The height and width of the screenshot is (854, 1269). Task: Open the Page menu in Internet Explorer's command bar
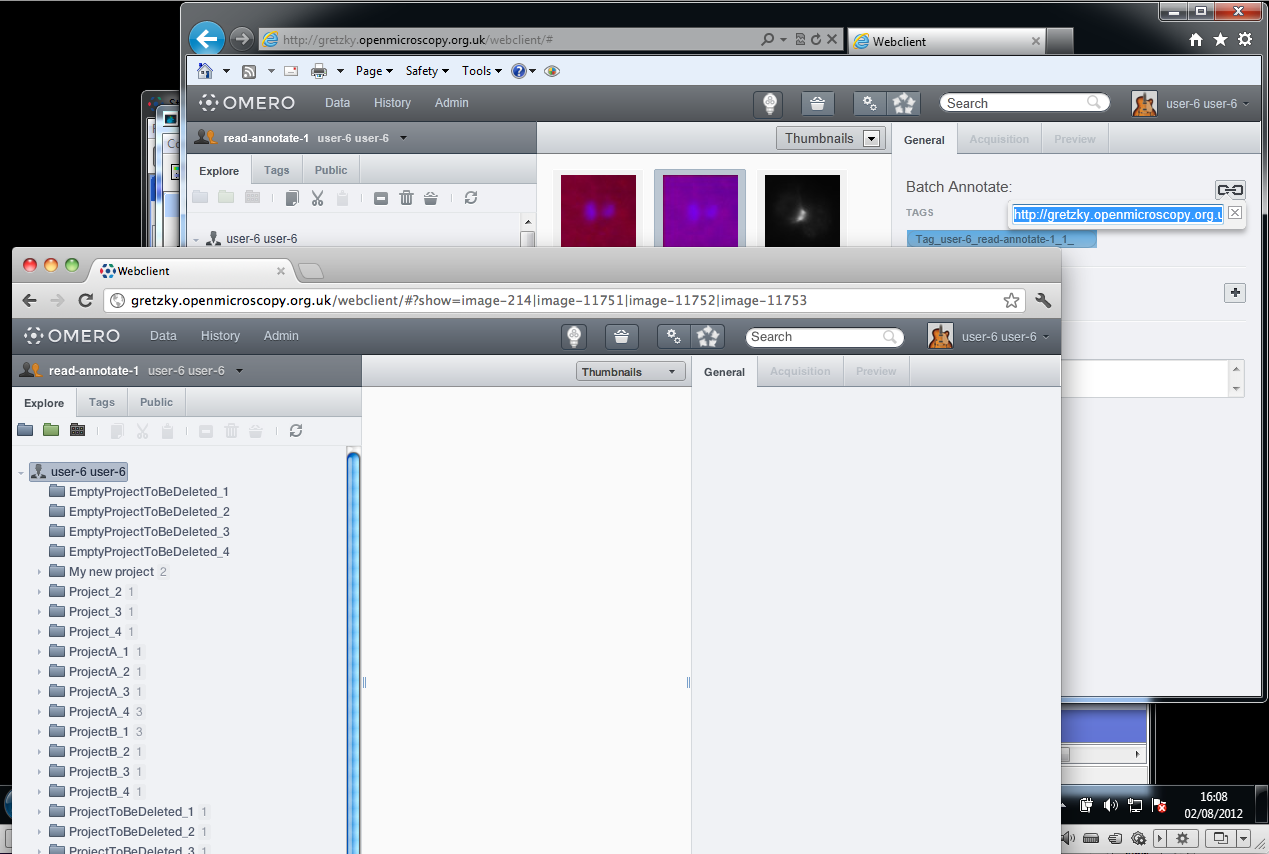(x=374, y=71)
